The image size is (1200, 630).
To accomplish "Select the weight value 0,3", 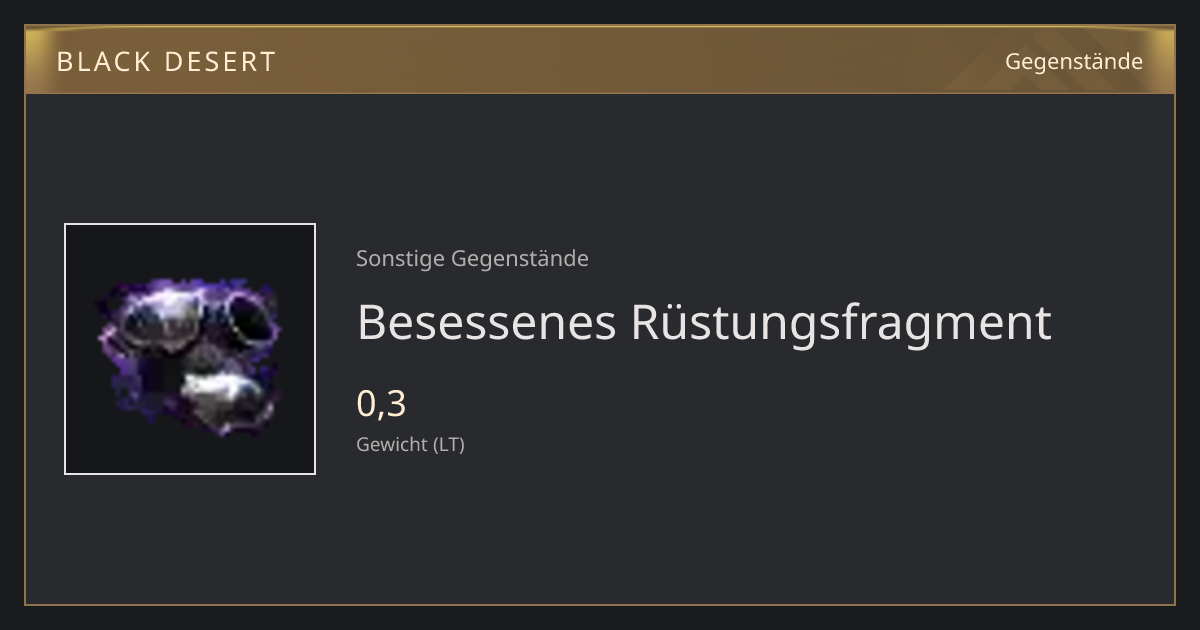I will click(381, 404).
